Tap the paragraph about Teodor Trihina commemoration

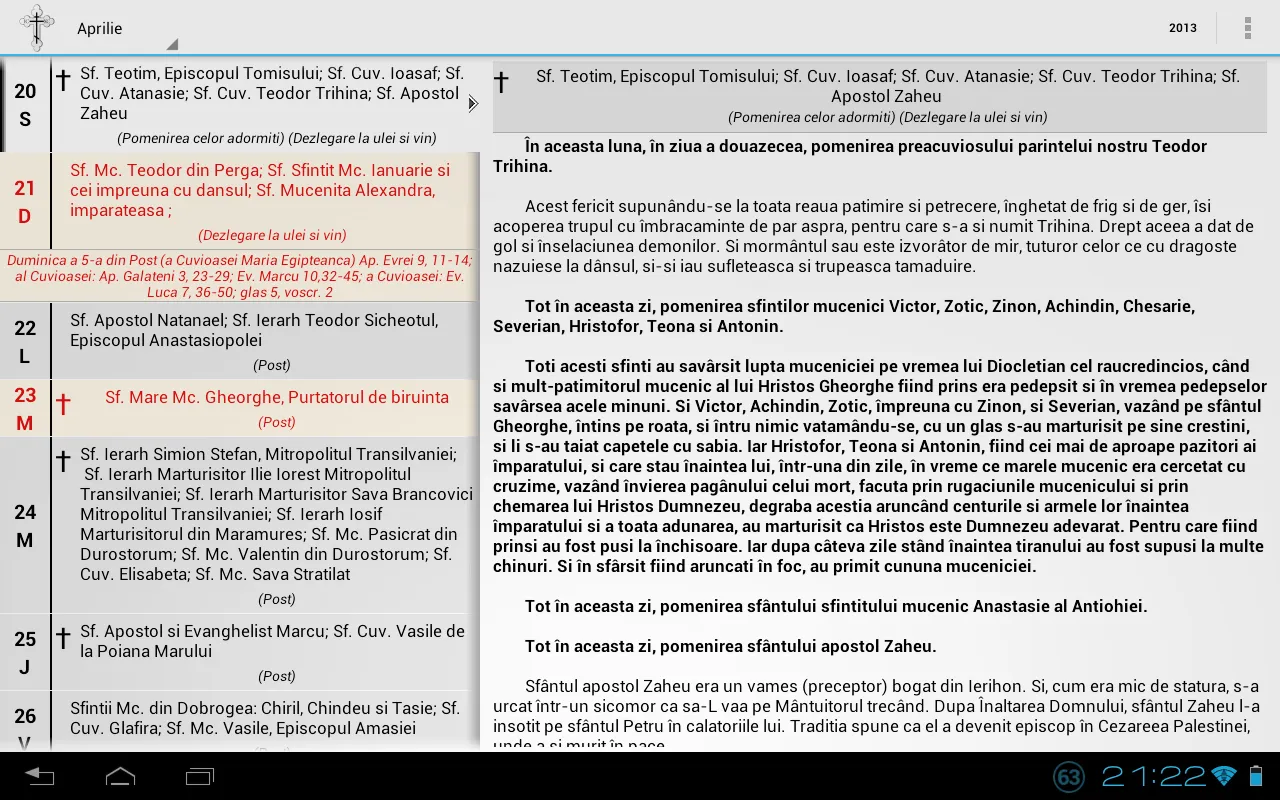click(850, 156)
